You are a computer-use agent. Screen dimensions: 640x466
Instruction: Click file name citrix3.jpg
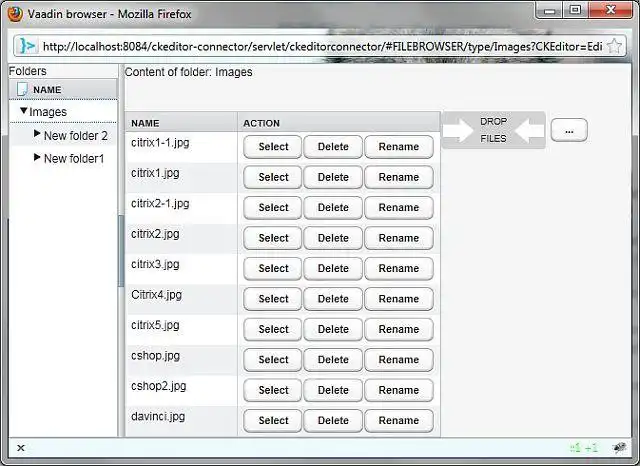tap(155, 264)
